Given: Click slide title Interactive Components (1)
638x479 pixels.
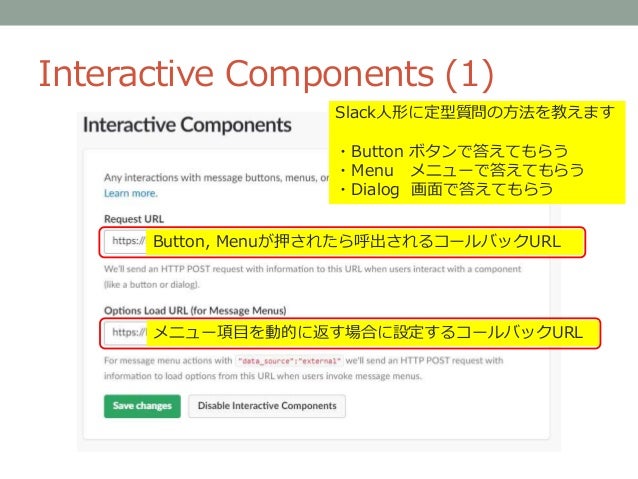Looking at the screenshot, I should (x=266, y=74).
